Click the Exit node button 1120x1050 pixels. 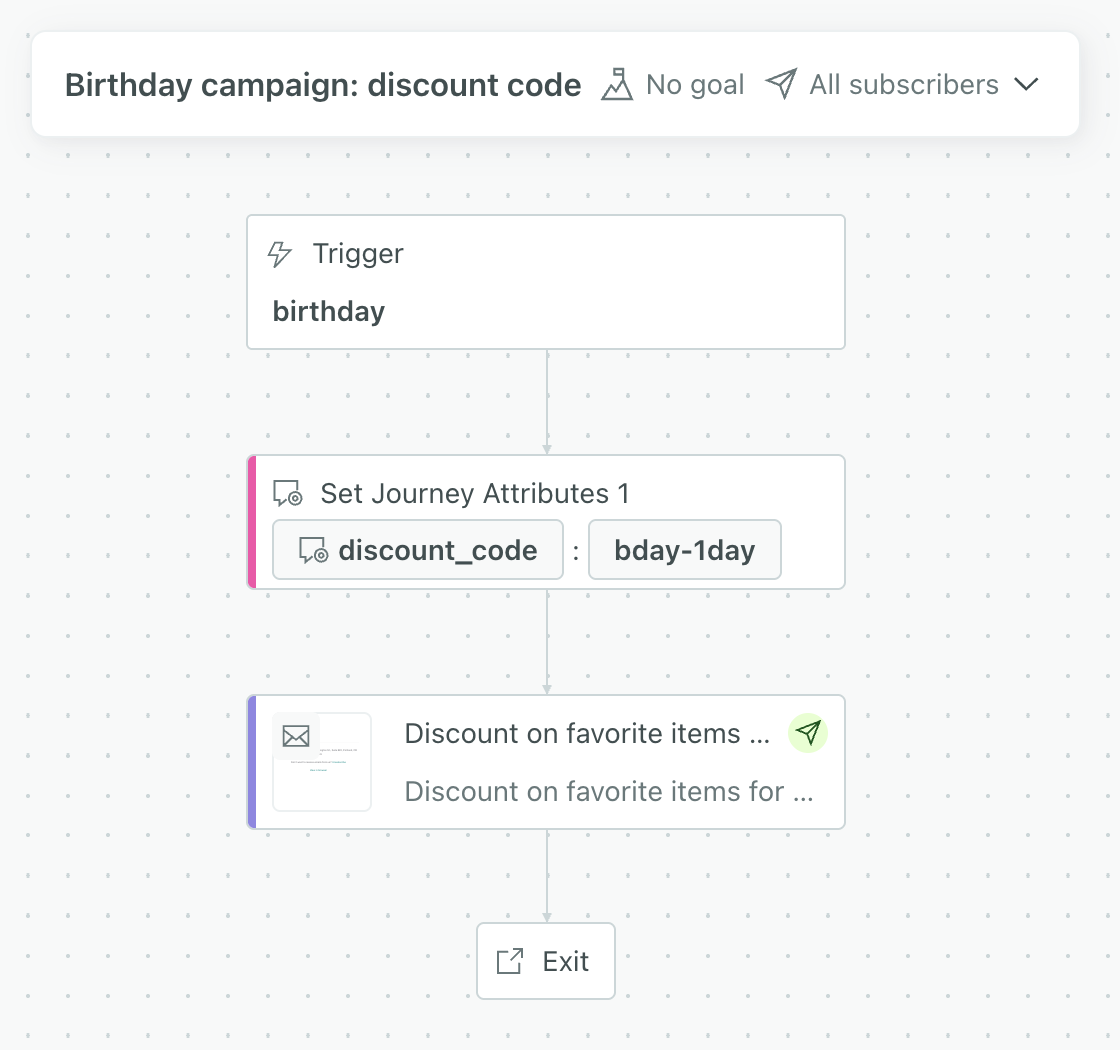546,962
